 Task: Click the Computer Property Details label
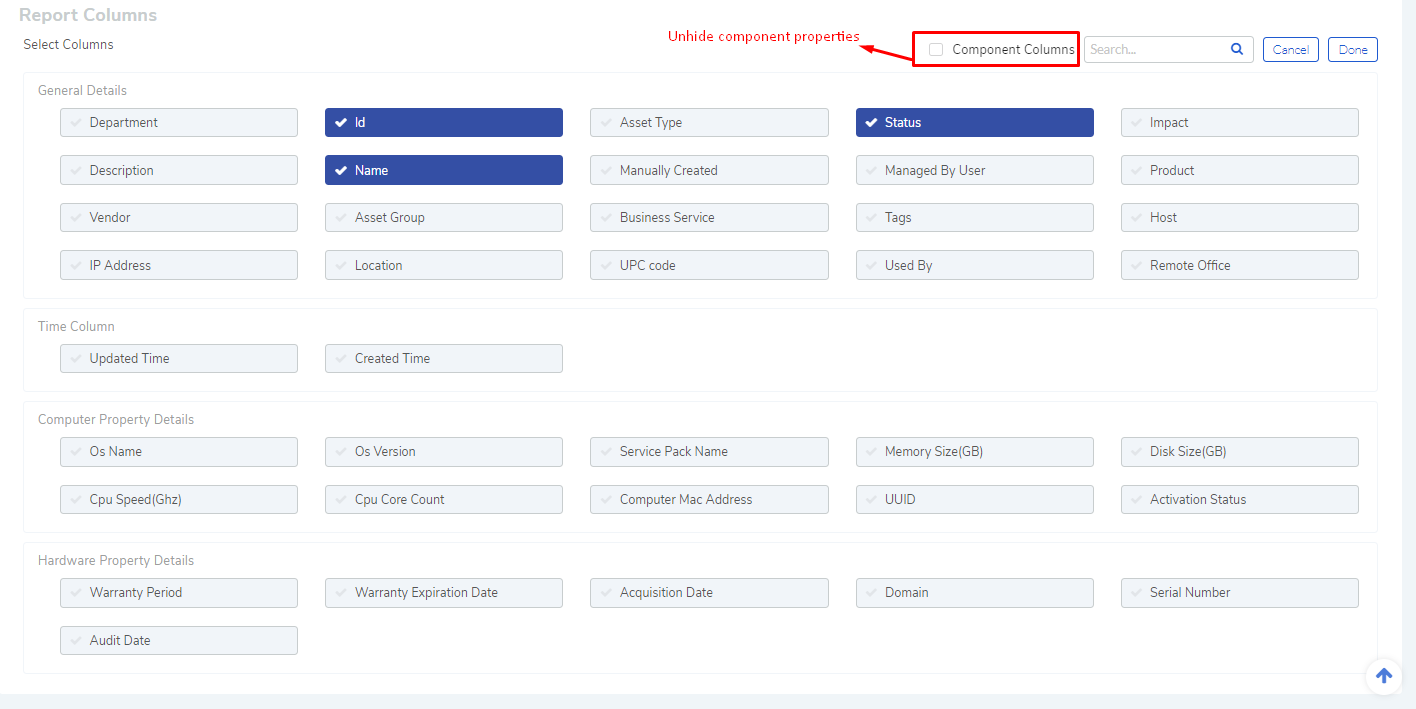116,419
